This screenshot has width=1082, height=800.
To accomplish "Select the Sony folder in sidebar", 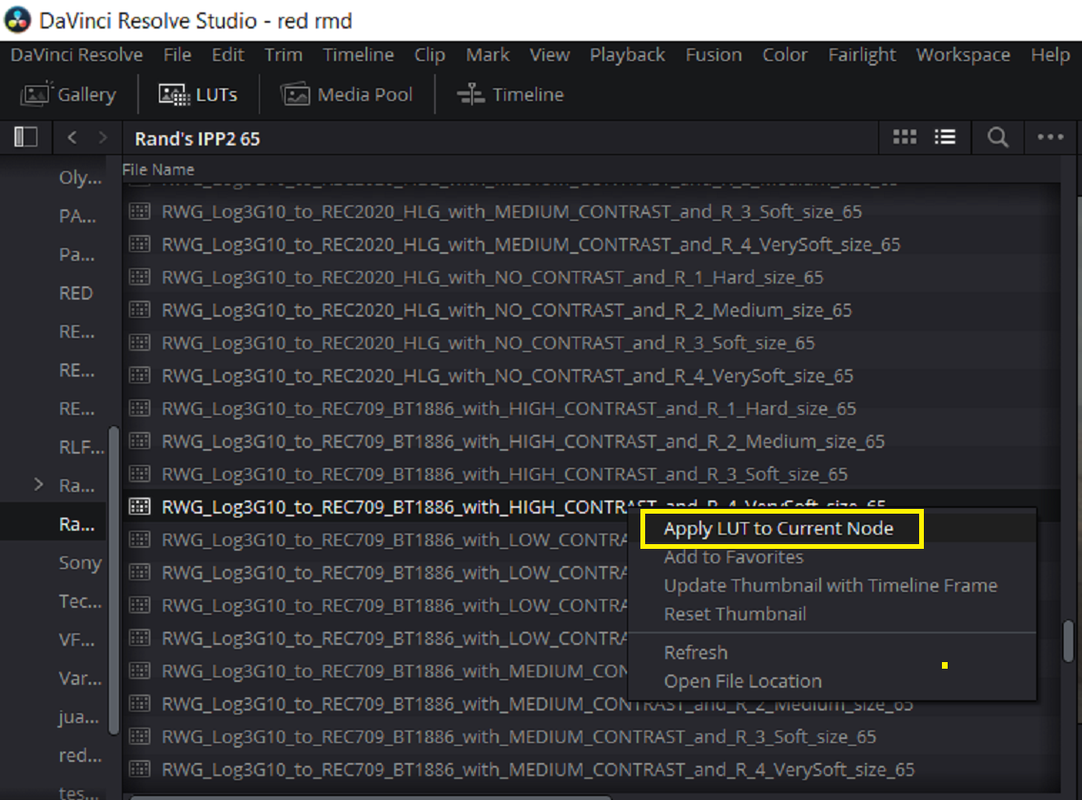I will (x=80, y=563).
